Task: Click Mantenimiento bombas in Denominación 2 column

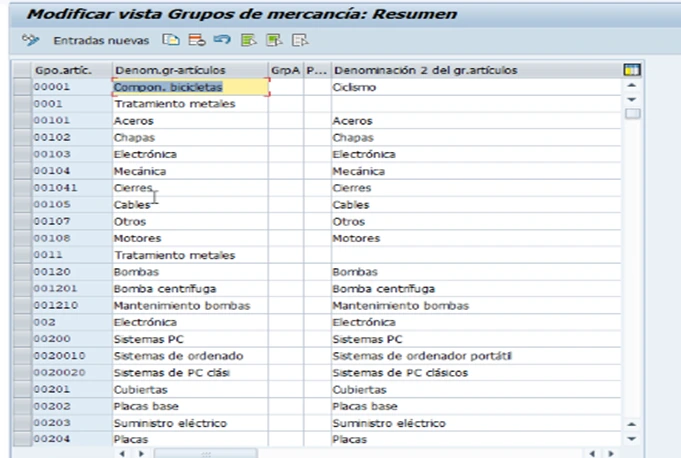Action: click(x=476, y=306)
